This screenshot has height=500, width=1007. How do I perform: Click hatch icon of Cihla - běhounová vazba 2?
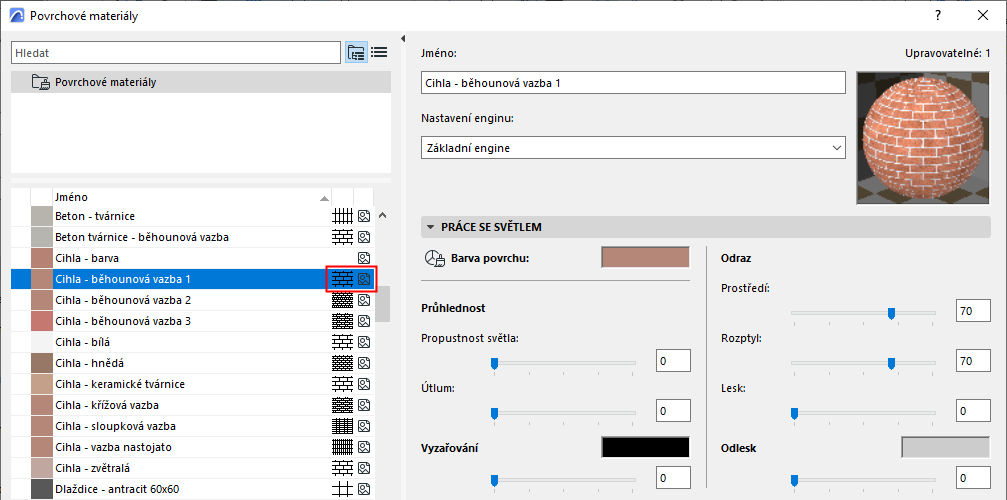(342, 300)
